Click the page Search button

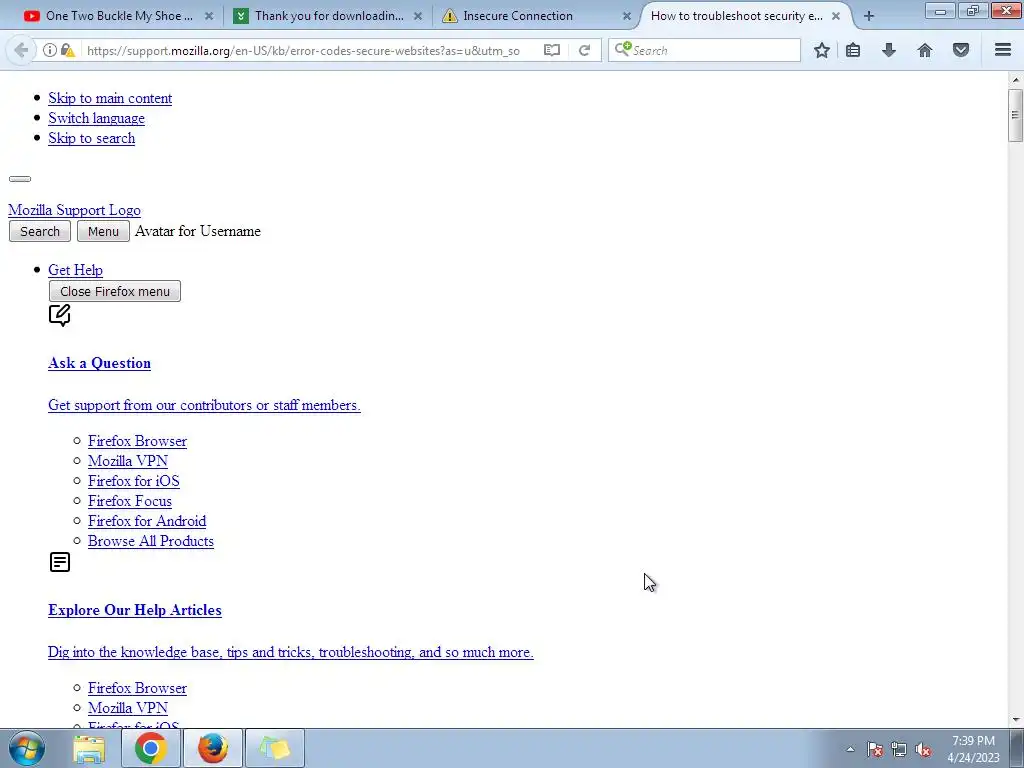[x=40, y=231]
